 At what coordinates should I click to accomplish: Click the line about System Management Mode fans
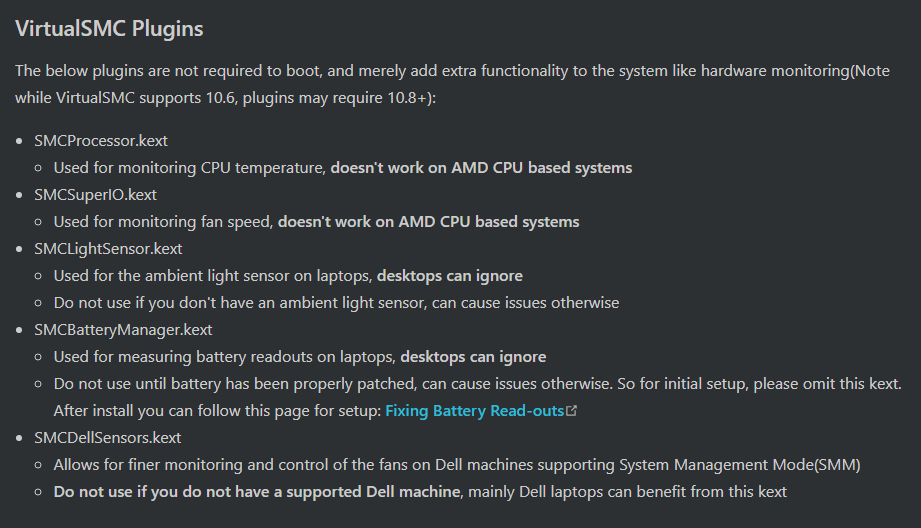(x=456, y=465)
